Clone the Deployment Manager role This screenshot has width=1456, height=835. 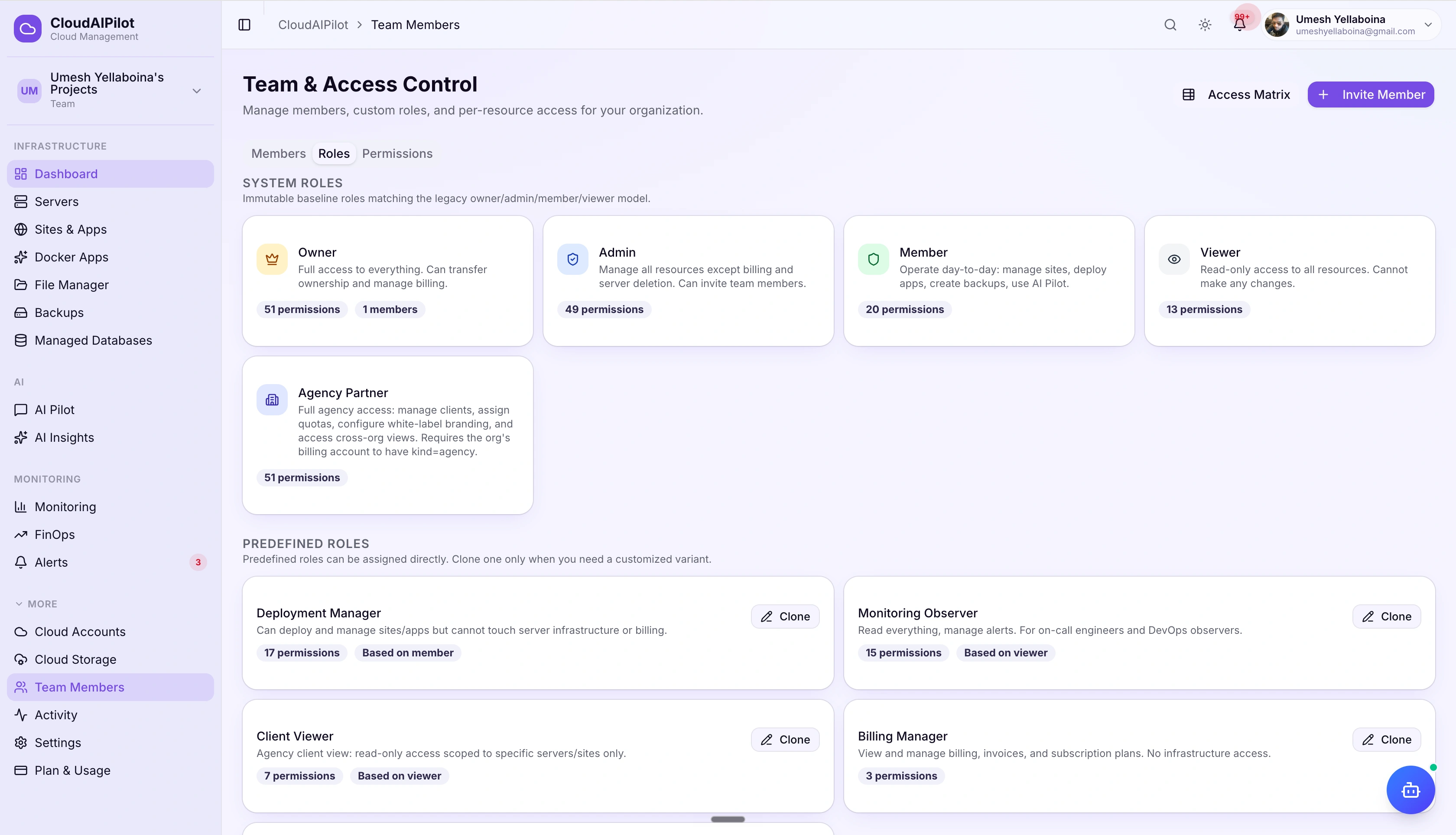point(785,616)
